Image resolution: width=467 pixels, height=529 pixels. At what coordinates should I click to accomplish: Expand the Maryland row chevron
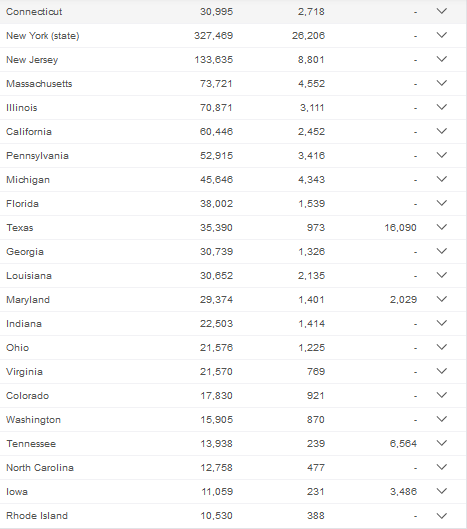(442, 299)
